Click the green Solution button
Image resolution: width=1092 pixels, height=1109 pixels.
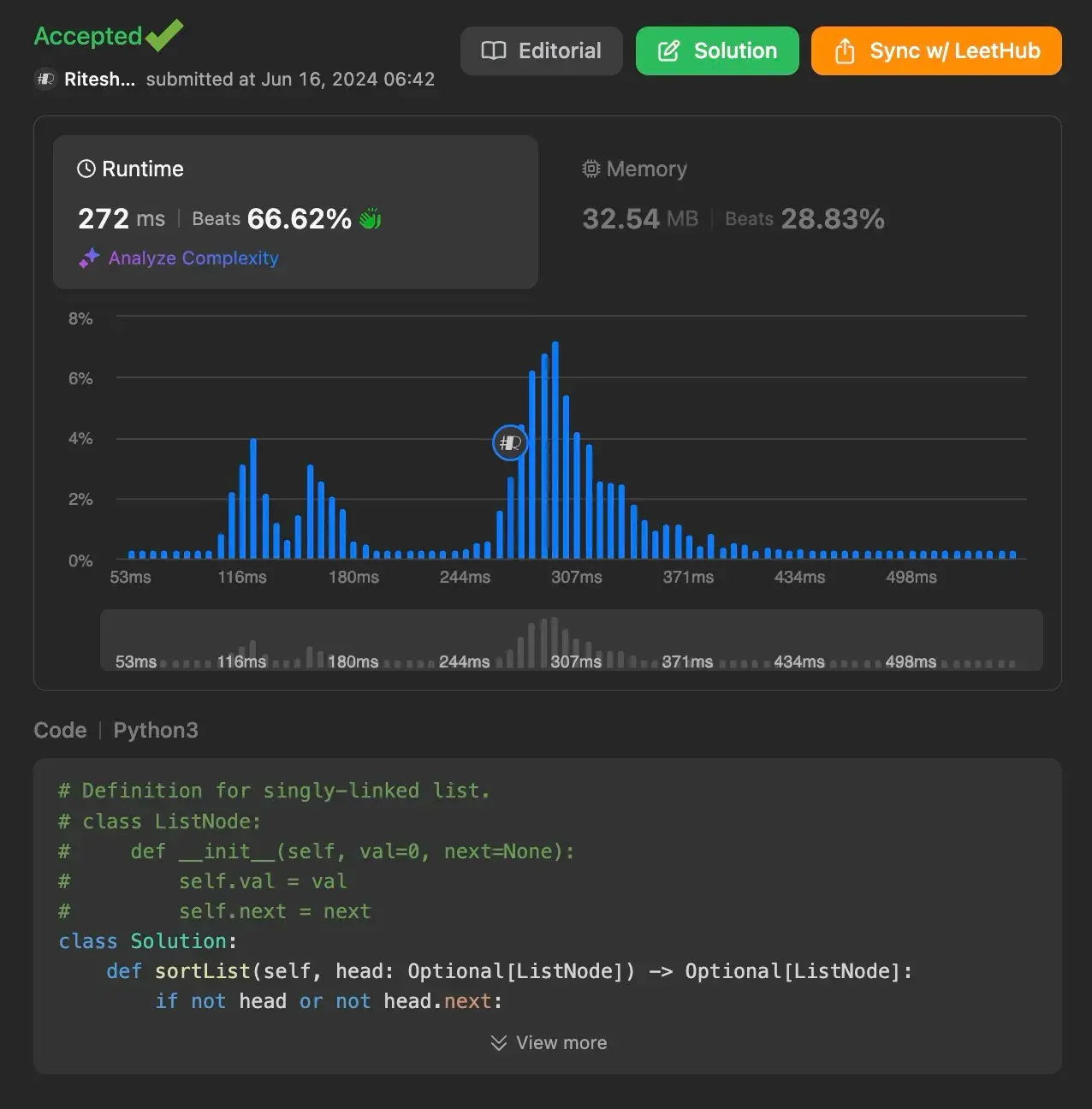coord(717,51)
